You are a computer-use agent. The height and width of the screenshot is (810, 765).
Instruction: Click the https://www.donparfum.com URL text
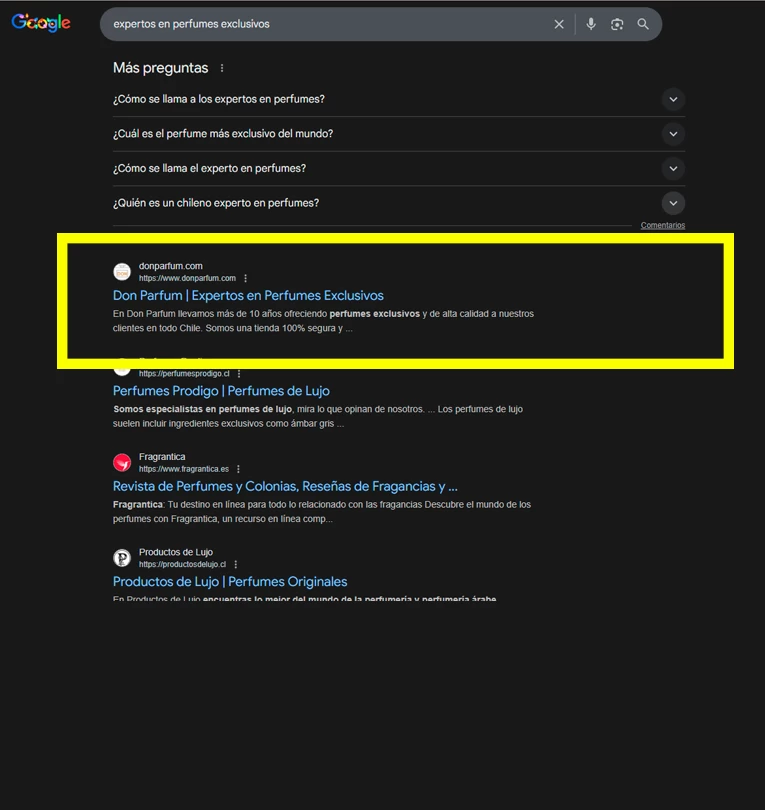187,278
